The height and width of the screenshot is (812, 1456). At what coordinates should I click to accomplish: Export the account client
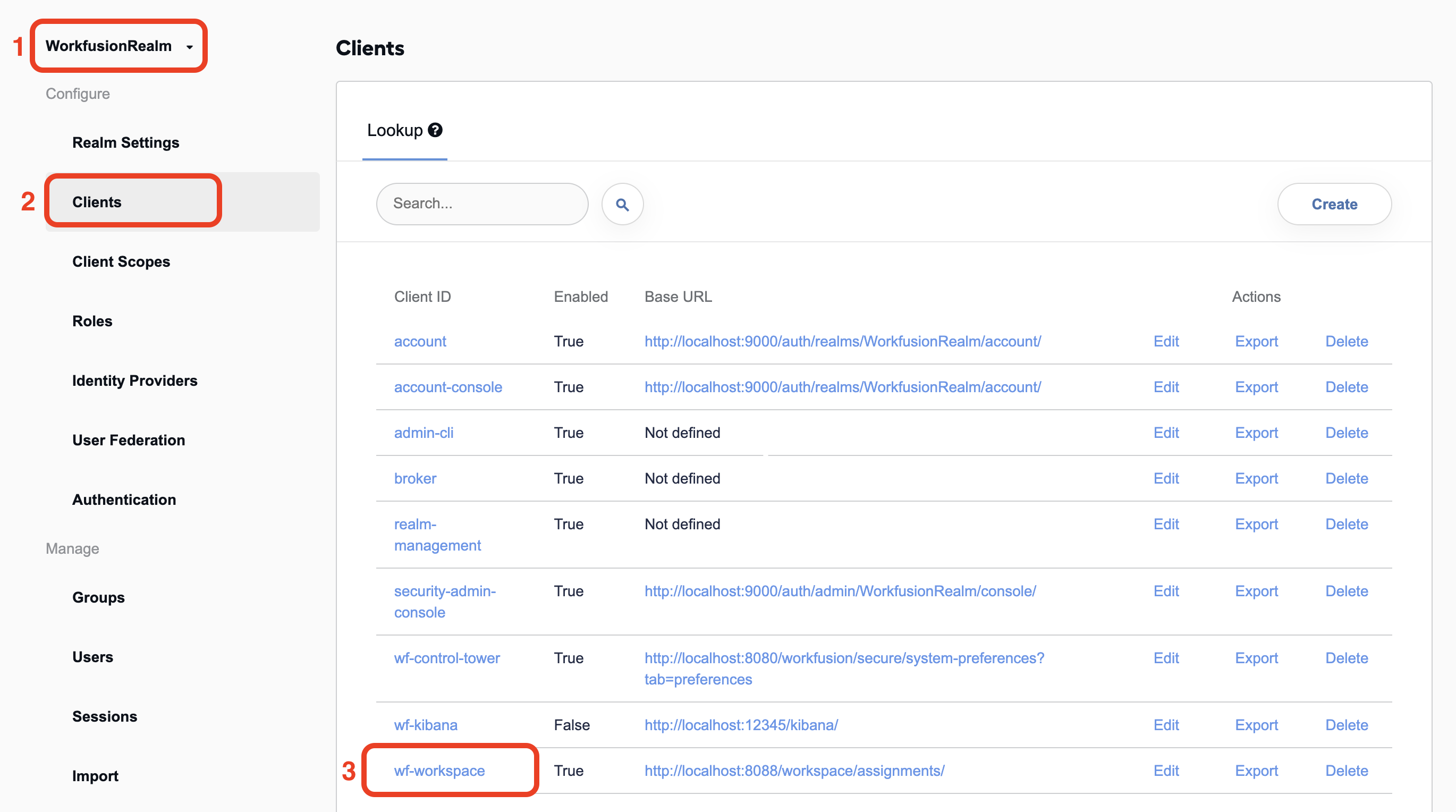1256,341
